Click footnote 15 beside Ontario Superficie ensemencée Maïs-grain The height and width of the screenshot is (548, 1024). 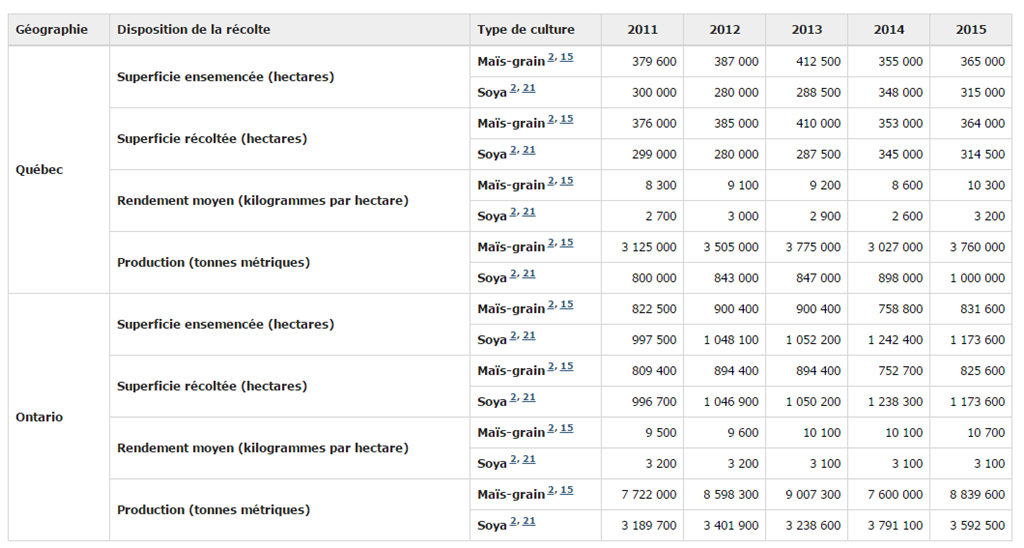pyautogui.click(x=566, y=306)
